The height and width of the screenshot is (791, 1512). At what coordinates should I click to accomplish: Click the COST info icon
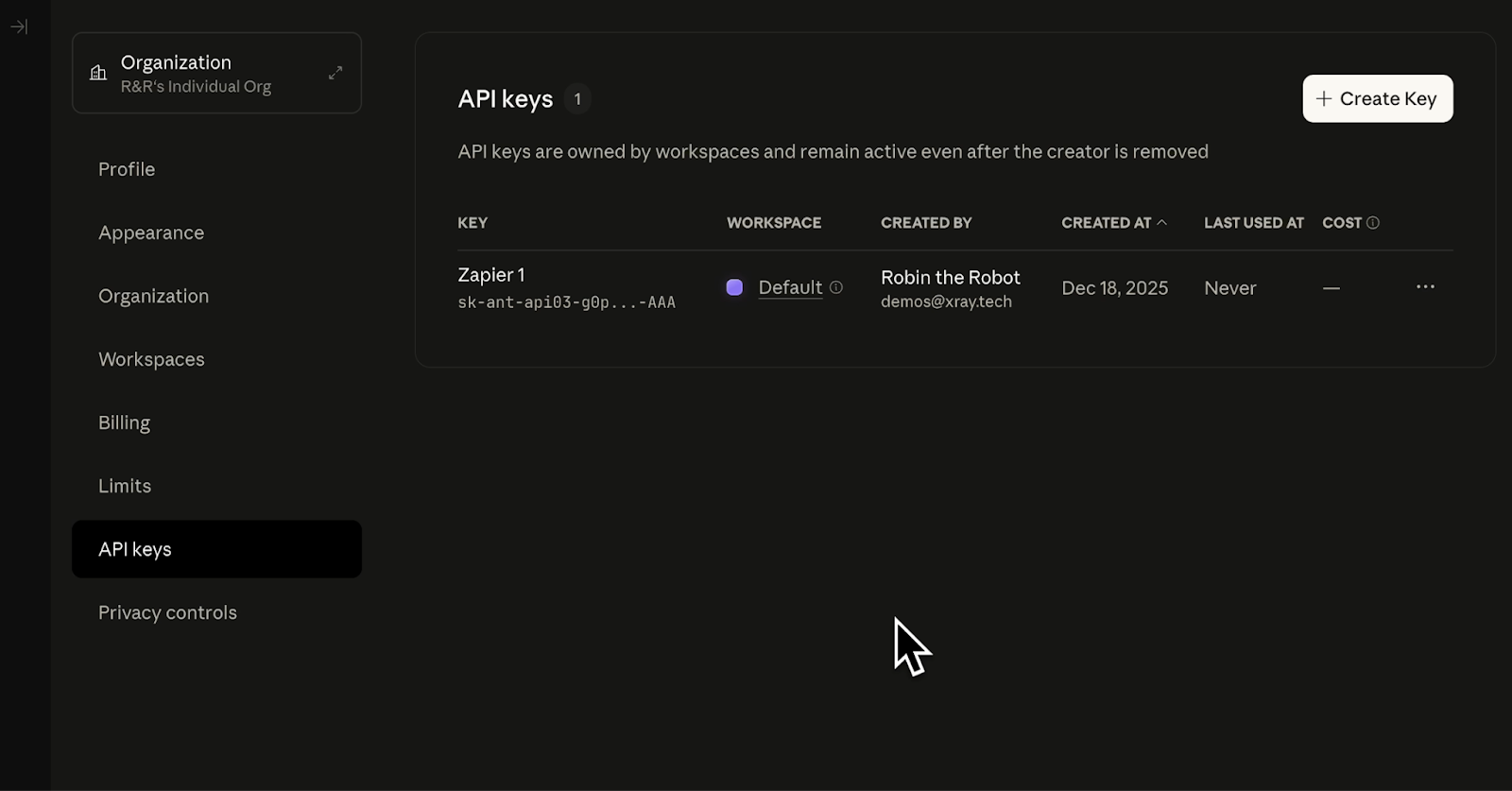click(x=1373, y=223)
